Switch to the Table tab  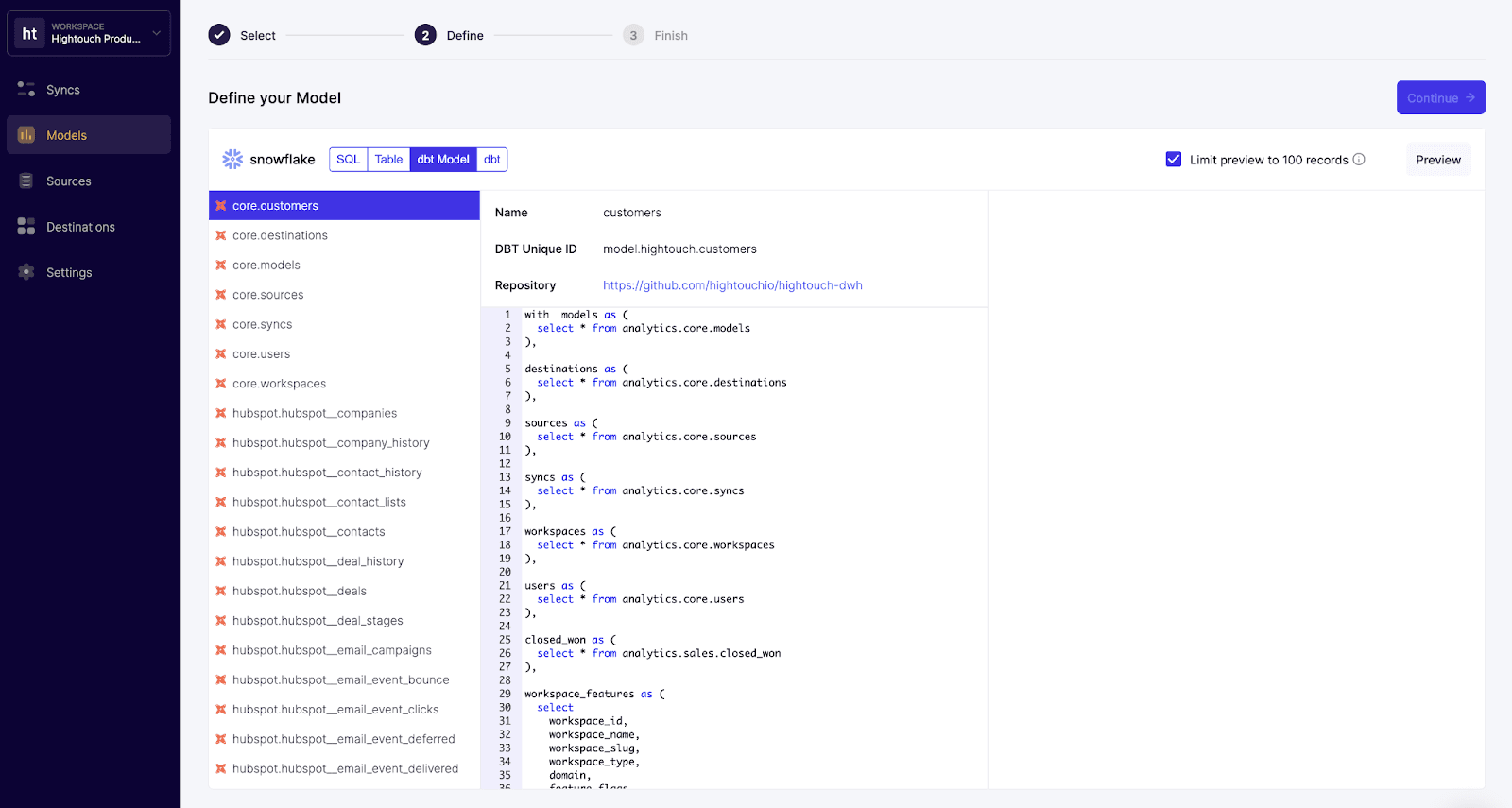click(388, 160)
